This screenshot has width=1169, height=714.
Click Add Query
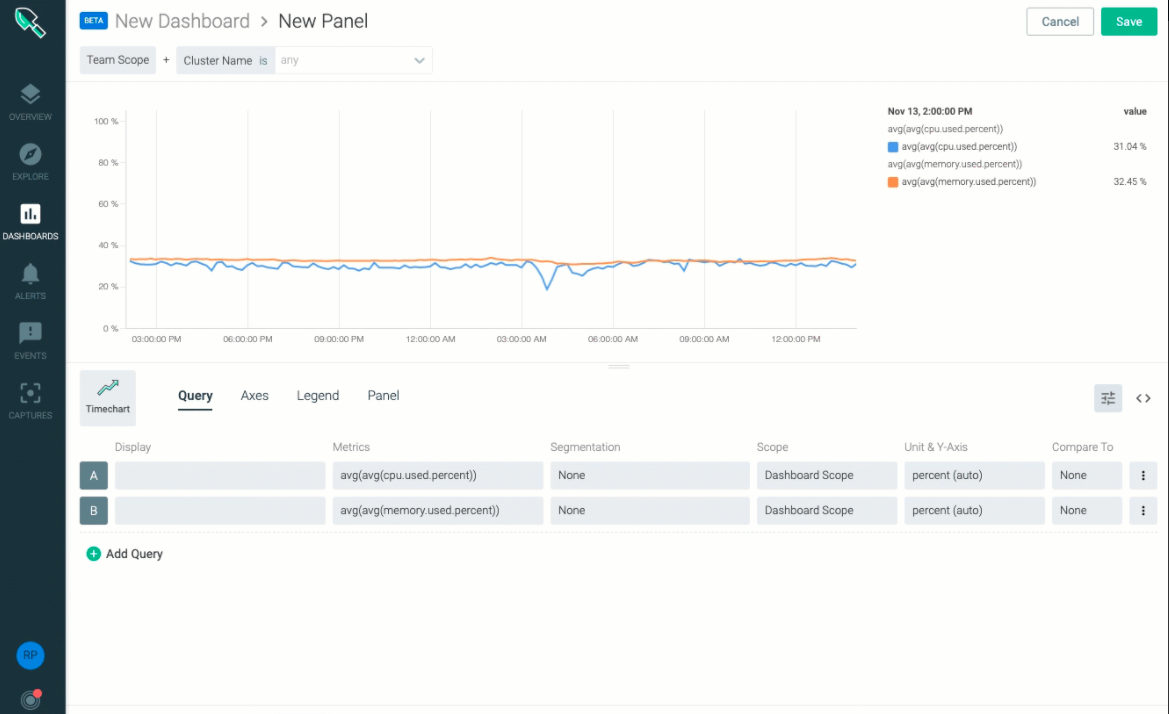click(124, 554)
